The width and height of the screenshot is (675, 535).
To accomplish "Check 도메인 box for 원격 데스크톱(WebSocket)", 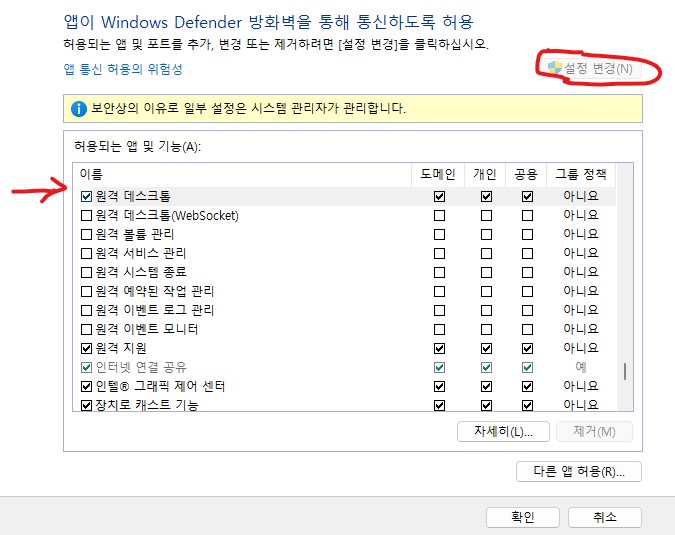I will coord(440,216).
